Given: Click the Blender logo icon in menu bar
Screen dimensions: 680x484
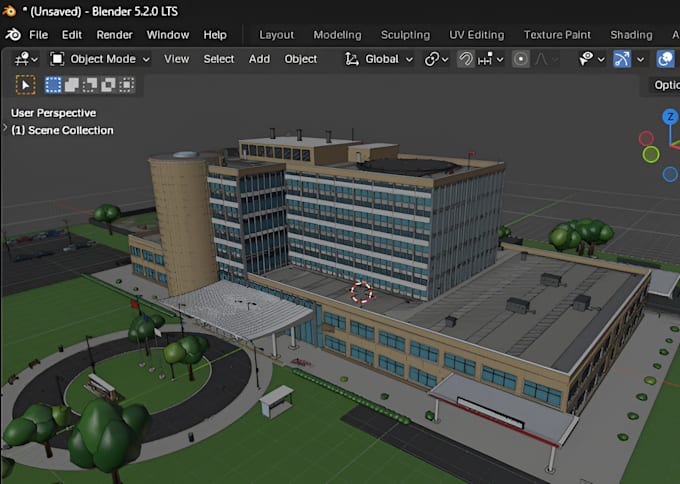Looking at the screenshot, I should coord(13,35).
